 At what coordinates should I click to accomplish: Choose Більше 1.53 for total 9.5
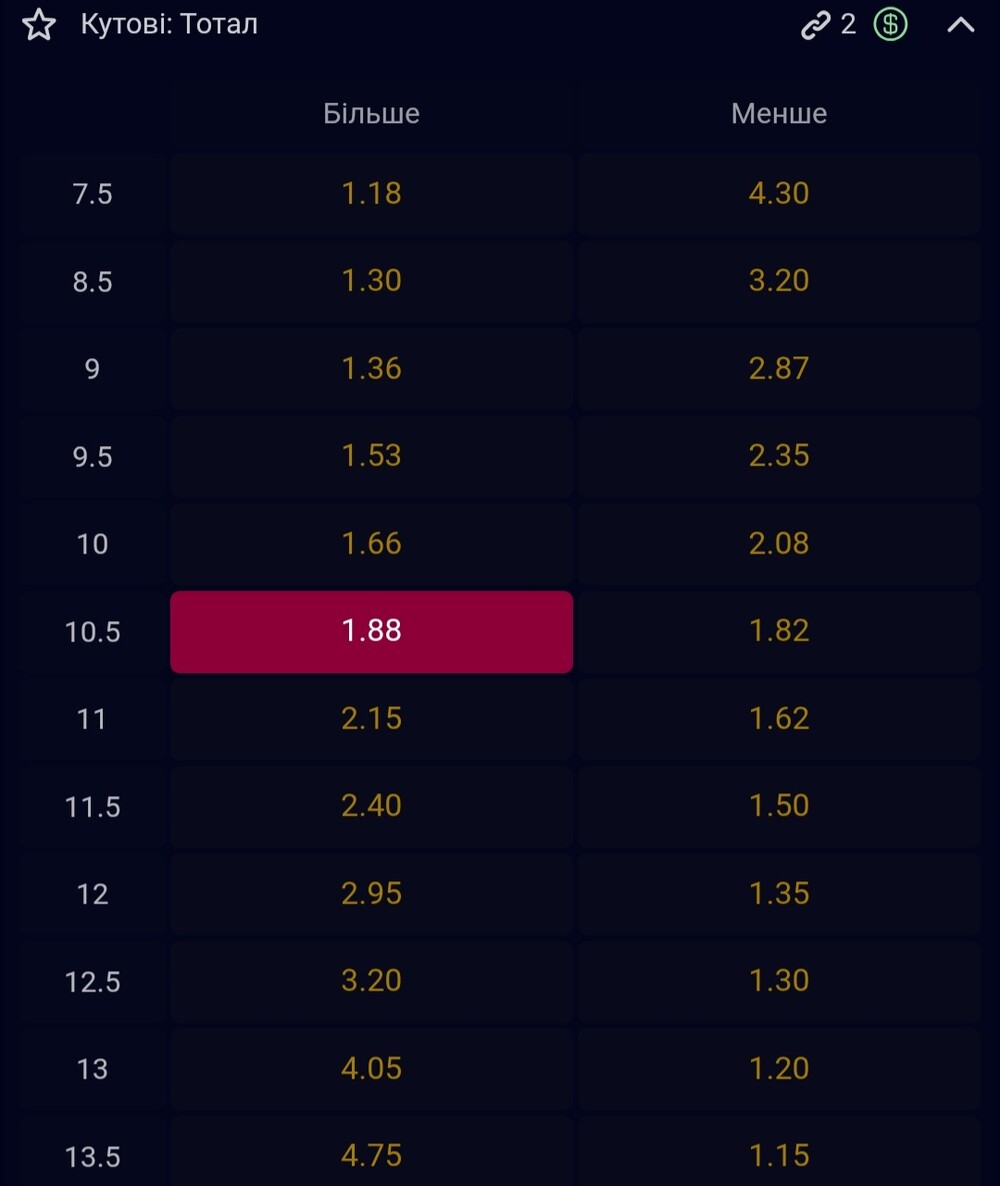point(371,456)
